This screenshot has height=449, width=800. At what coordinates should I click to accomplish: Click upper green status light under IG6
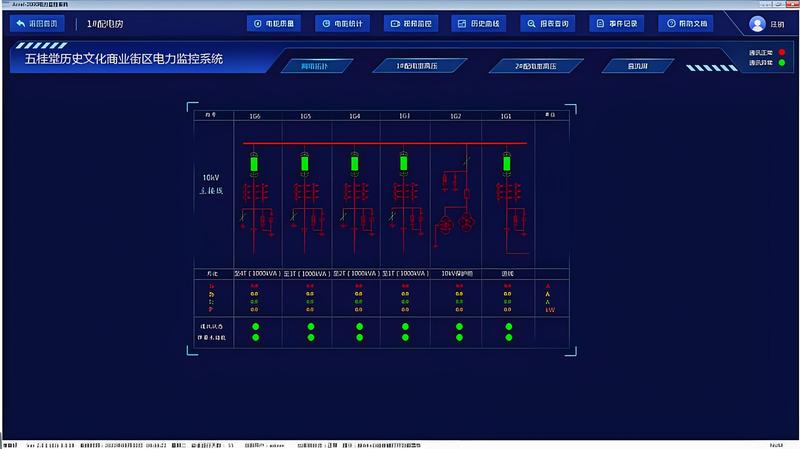255,327
